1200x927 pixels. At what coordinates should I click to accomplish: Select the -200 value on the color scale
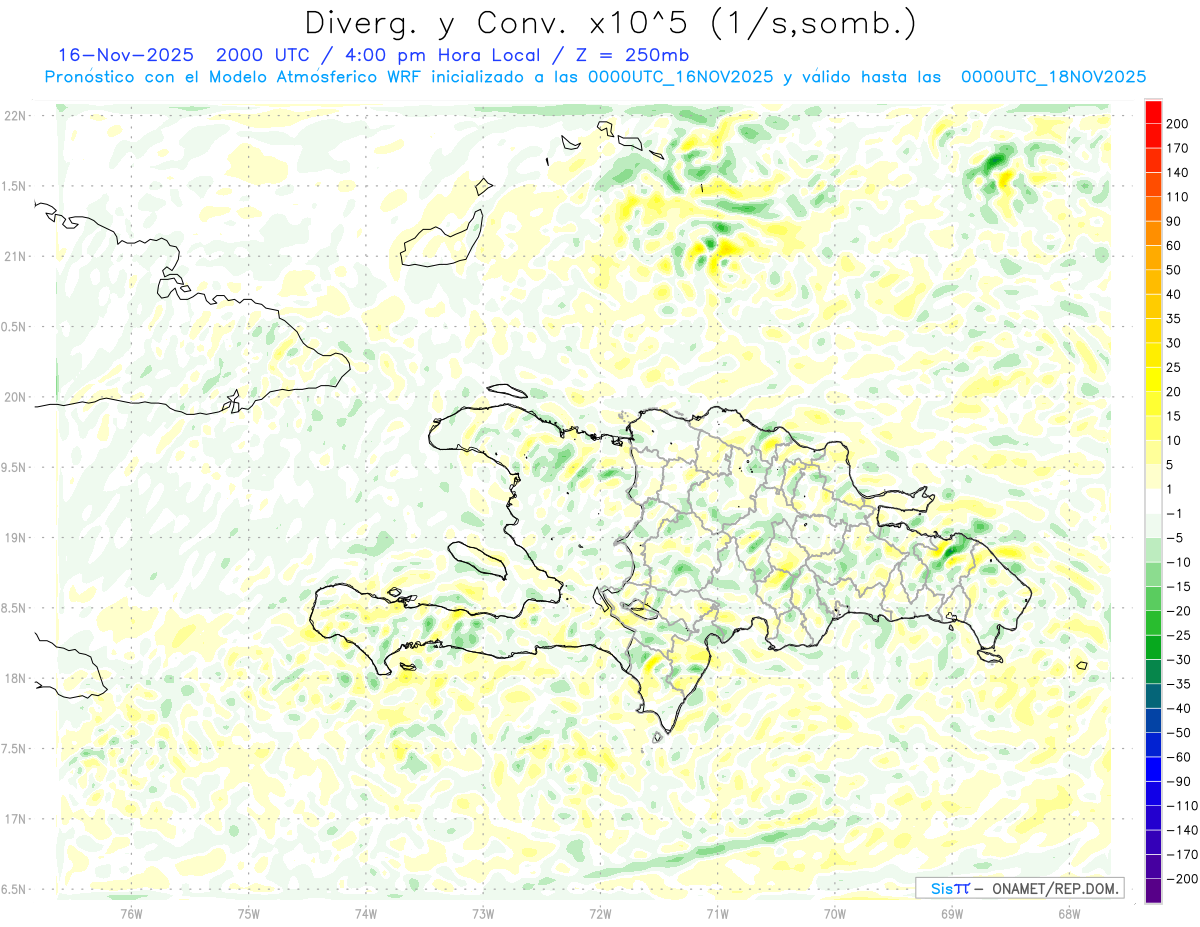[x=1183, y=879]
